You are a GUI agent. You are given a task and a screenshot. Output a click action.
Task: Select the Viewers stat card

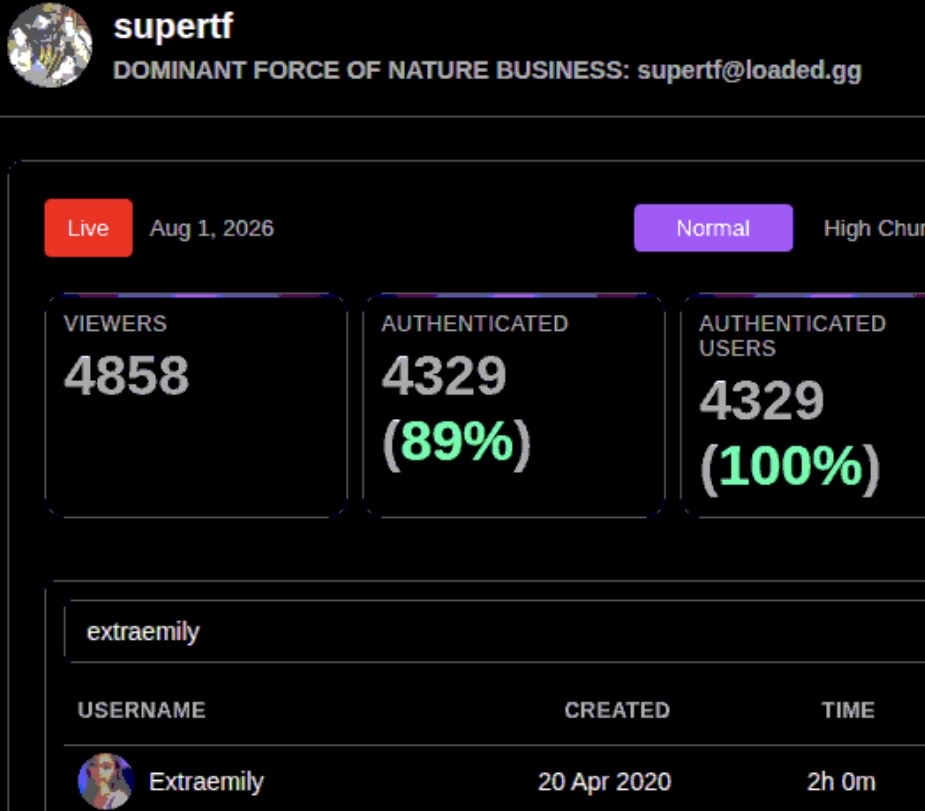tap(196, 406)
